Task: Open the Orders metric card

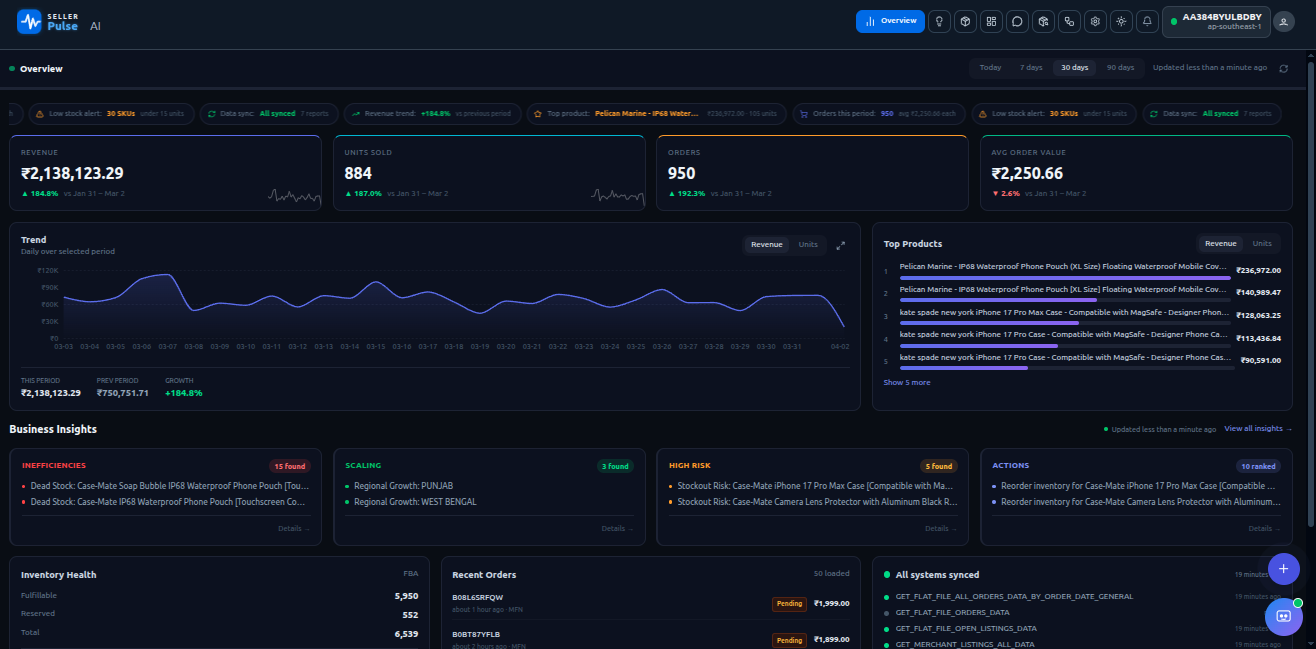Action: (x=812, y=173)
